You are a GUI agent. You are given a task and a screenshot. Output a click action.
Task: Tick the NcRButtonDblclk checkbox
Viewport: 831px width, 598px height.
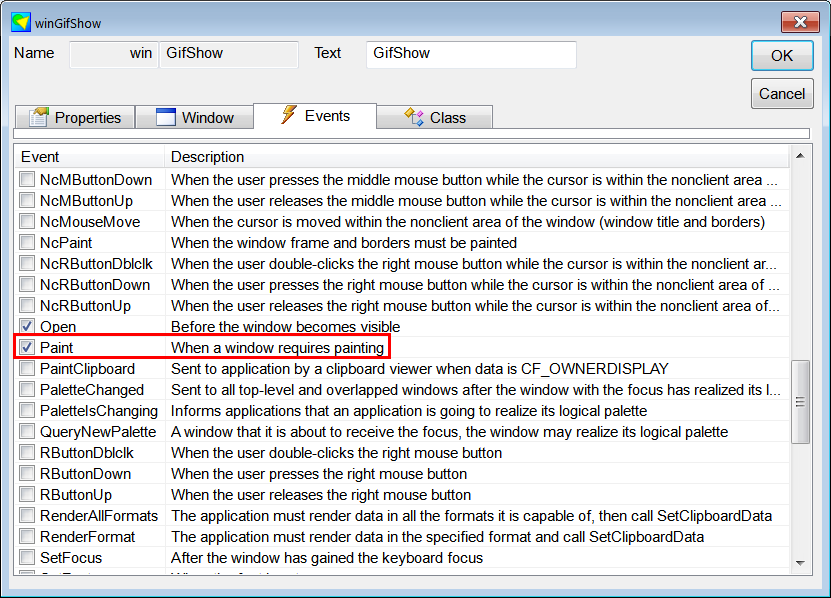pyautogui.click(x=27, y=263)
